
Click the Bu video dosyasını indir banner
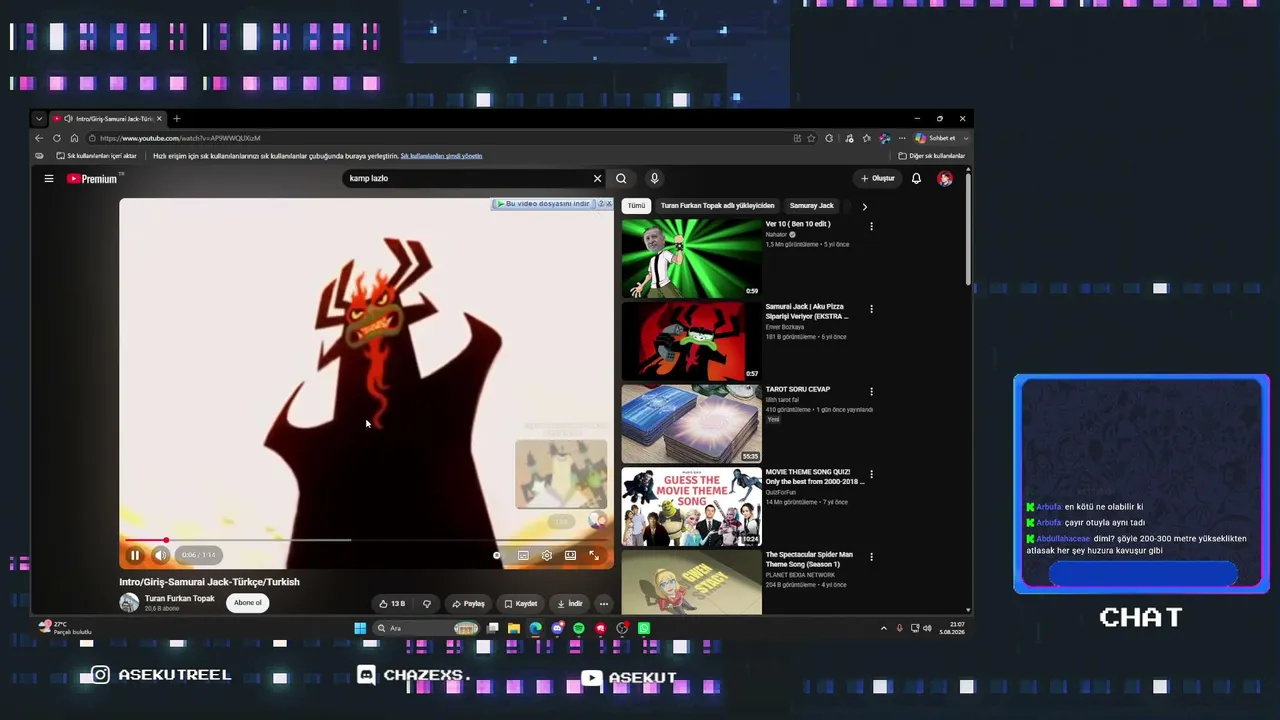click(543, 204)
